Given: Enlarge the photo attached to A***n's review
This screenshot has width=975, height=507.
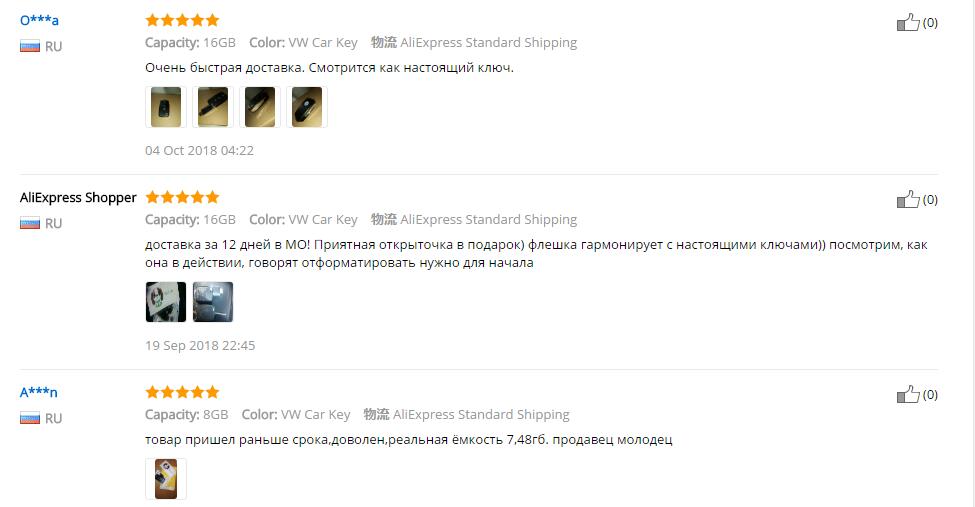Looking at the screenshot, I should [166, 479].
